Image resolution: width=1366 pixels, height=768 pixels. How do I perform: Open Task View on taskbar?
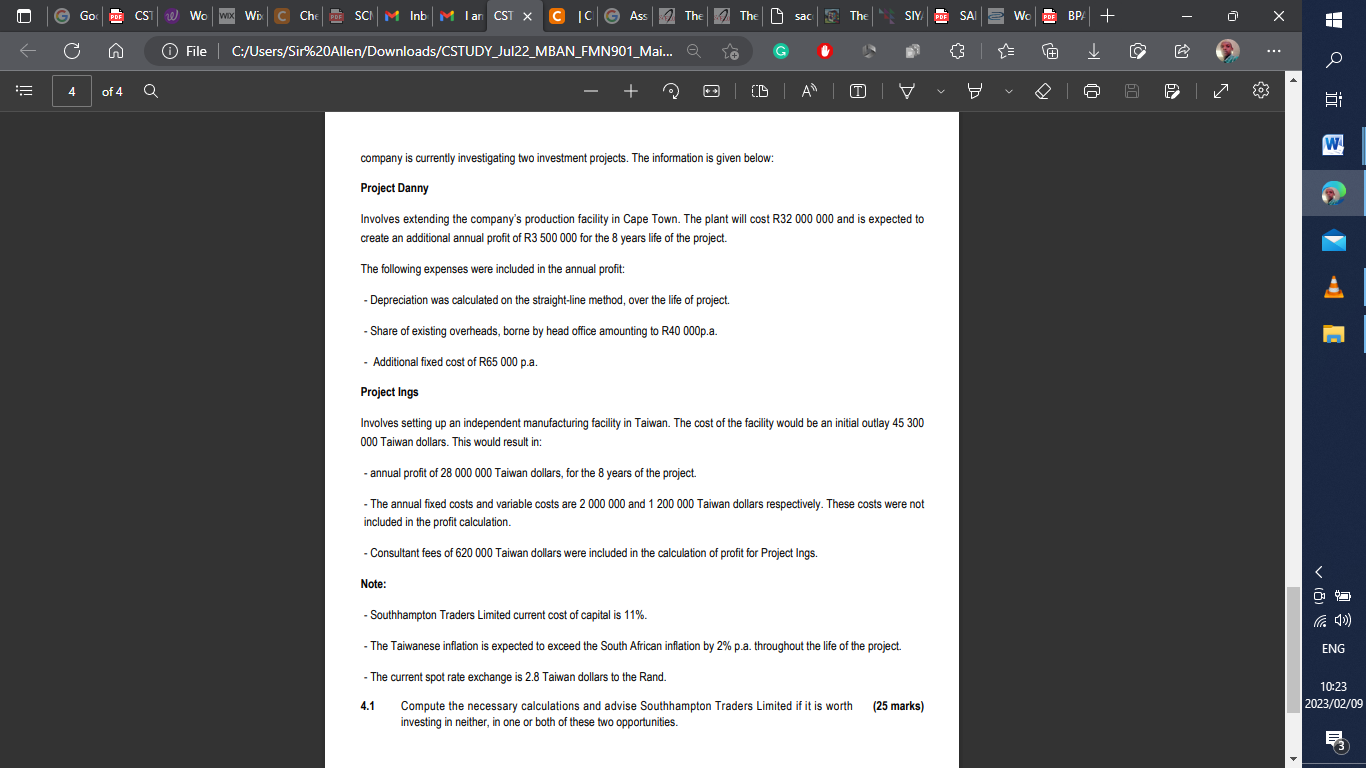coord(1333,99)
